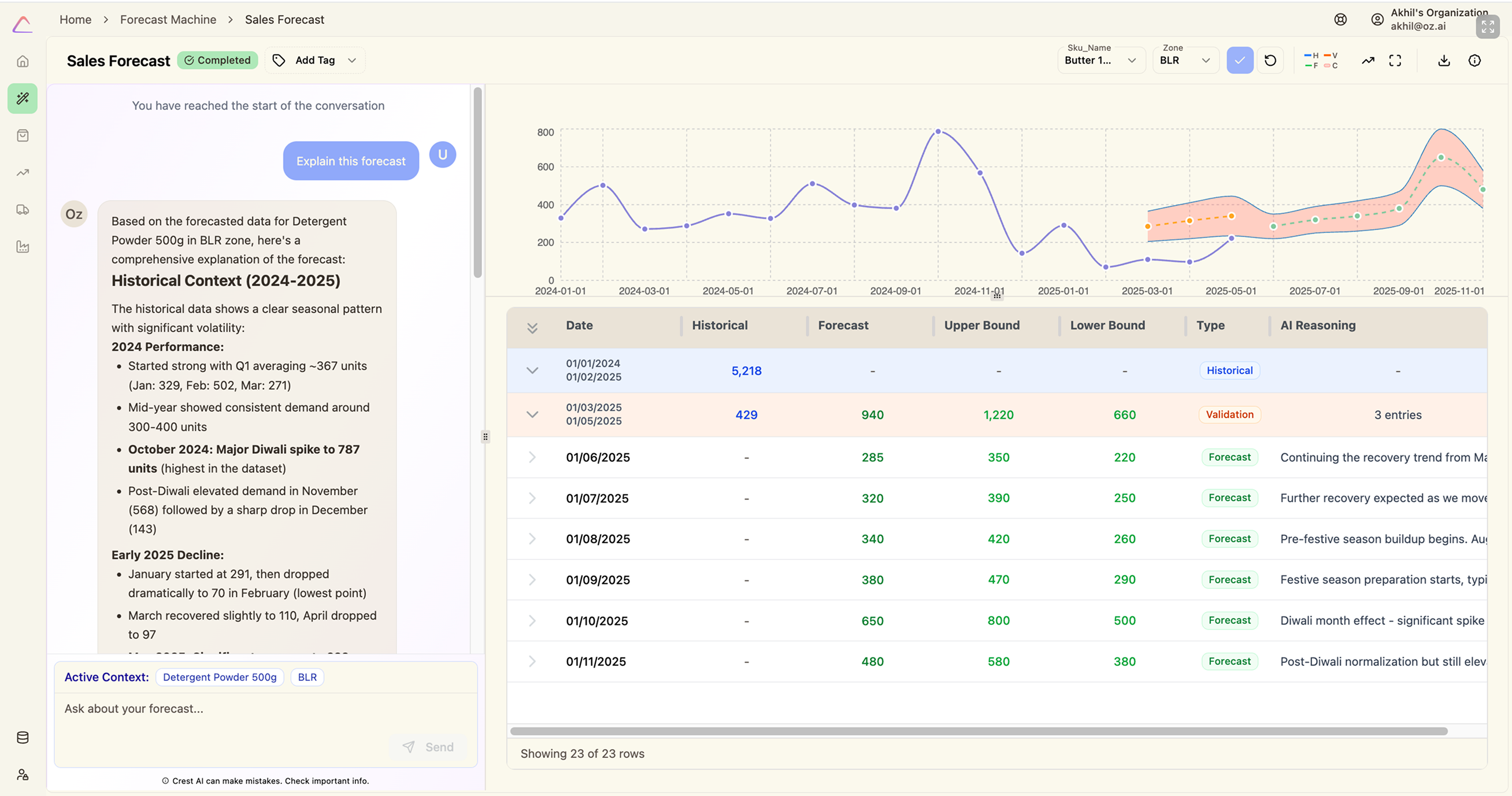Open the info badge icon
1512x796 pixels.
[x=1474, y=61]
